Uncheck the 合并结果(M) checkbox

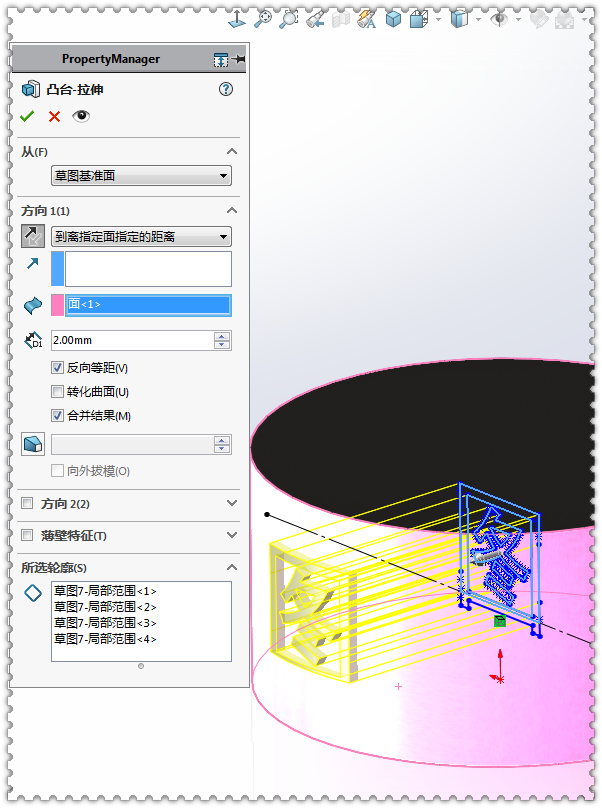pyautogui.click(x=57, y=415)
